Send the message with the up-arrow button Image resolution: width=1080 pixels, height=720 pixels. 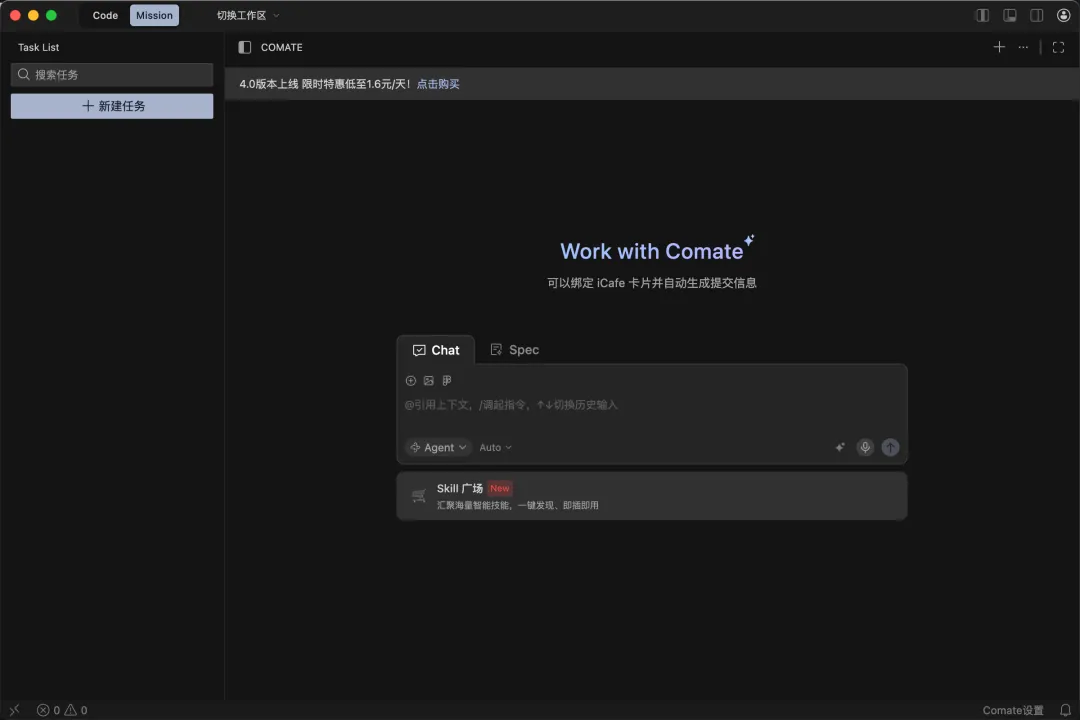890,447
